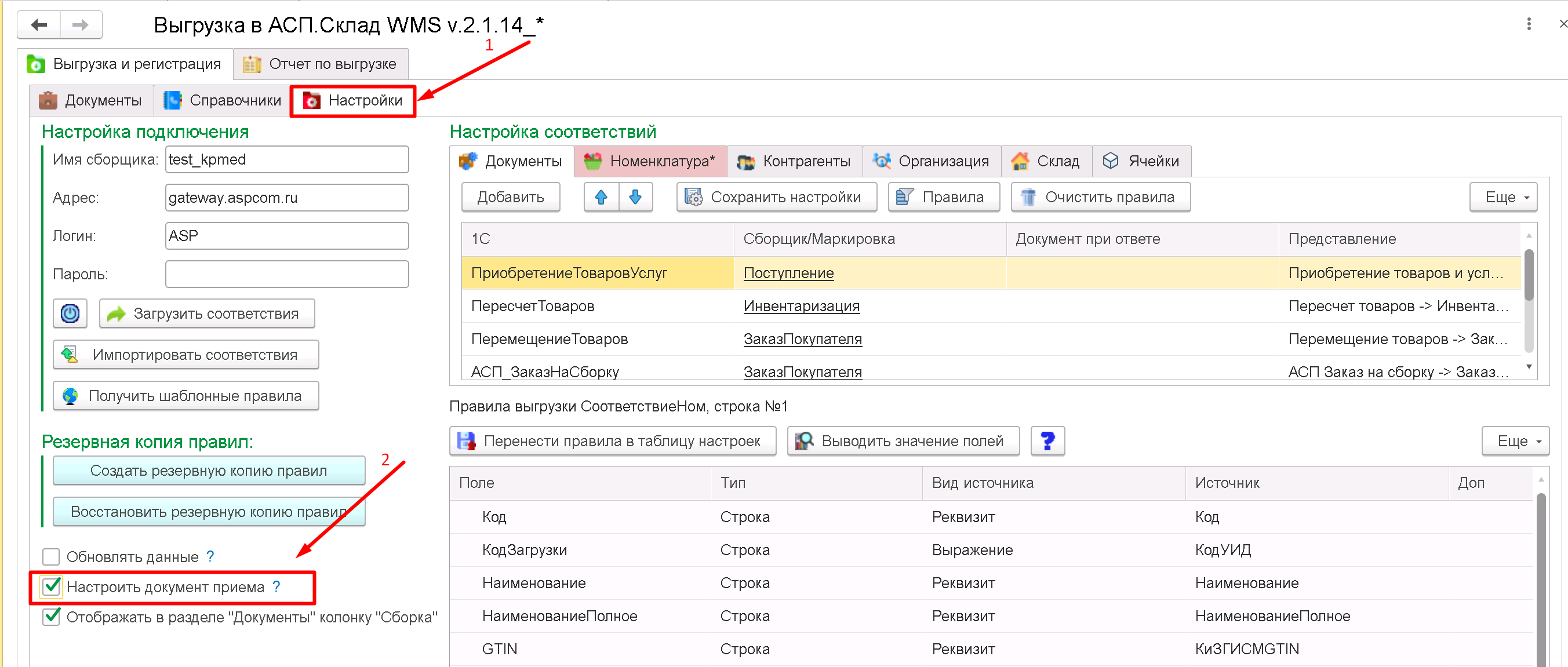Open the three-dot menu at top right
Viewport: 1568px width, 667px height.
pyautogui.click(x=1529, y=24)
